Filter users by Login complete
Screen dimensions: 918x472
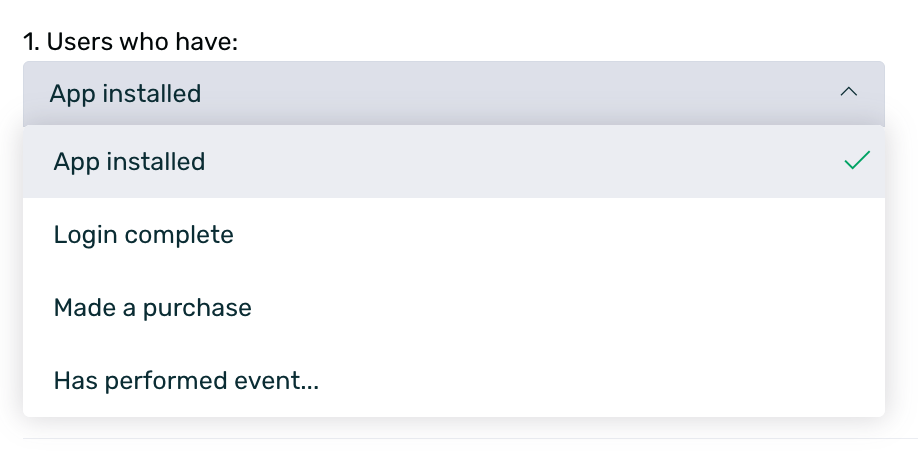(x=143, y=235)
